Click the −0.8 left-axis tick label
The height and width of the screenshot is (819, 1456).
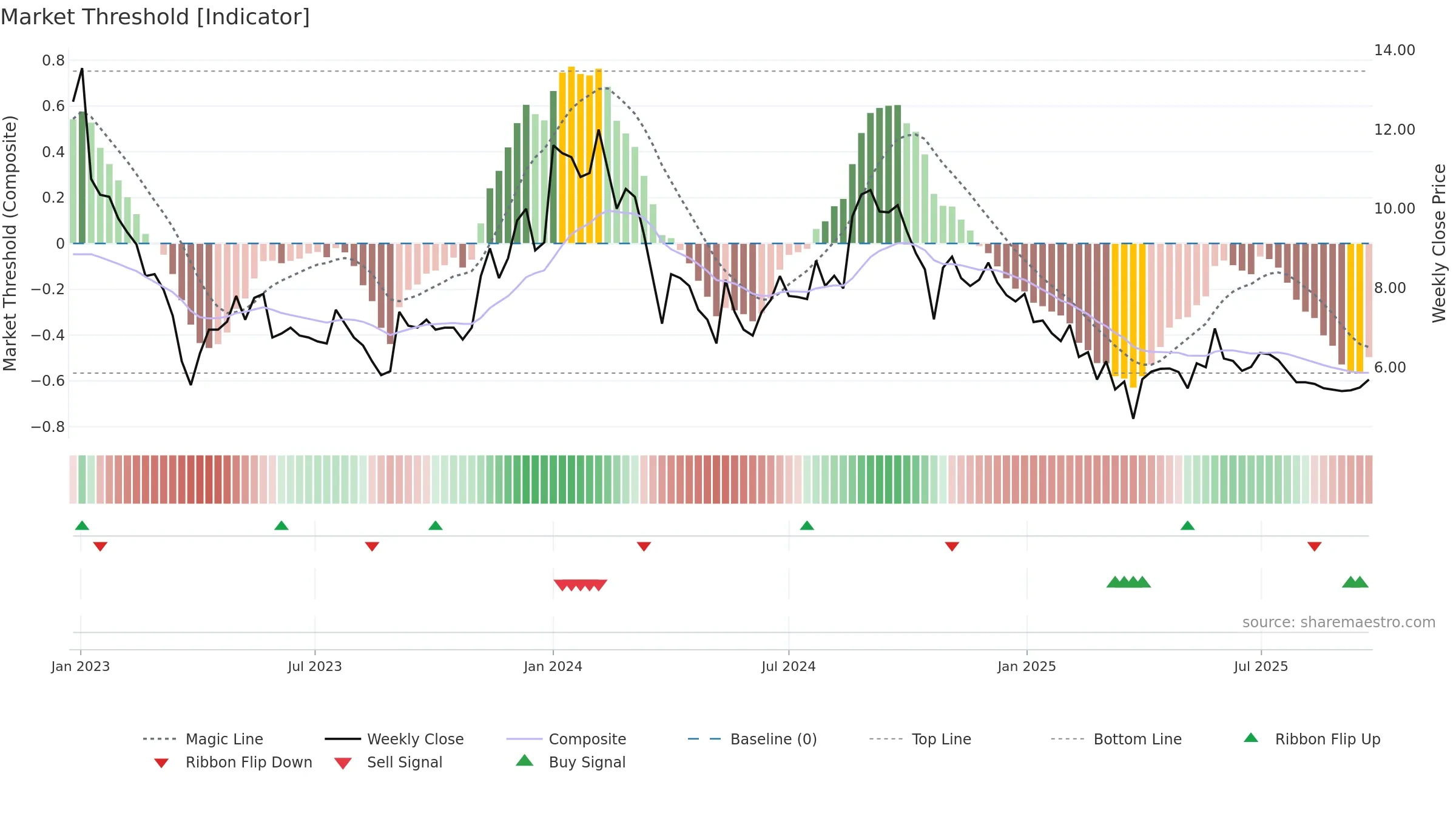pos(48,427)
